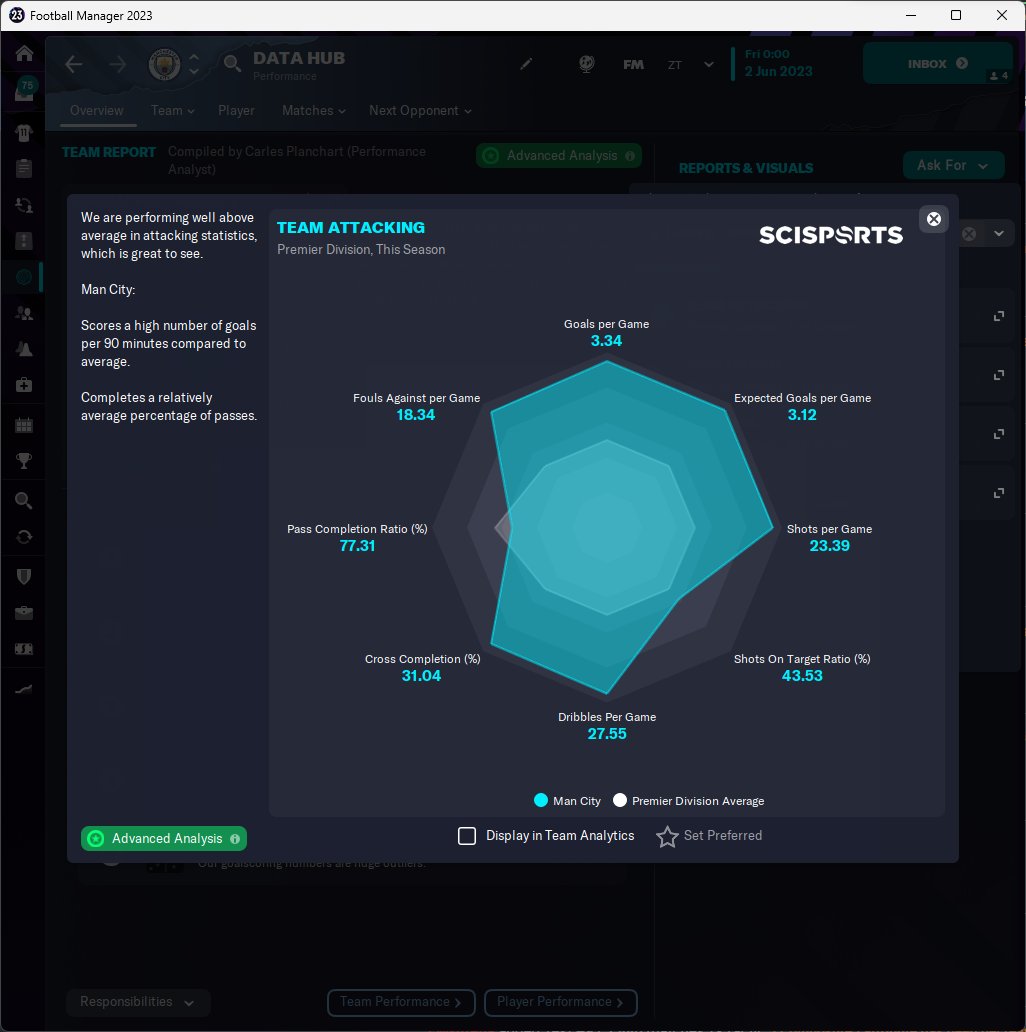This screenshot has width=1026, height=1032.
Task: Click Pass Completion Ratio value 77.31
Action: (x=357, y=546)
